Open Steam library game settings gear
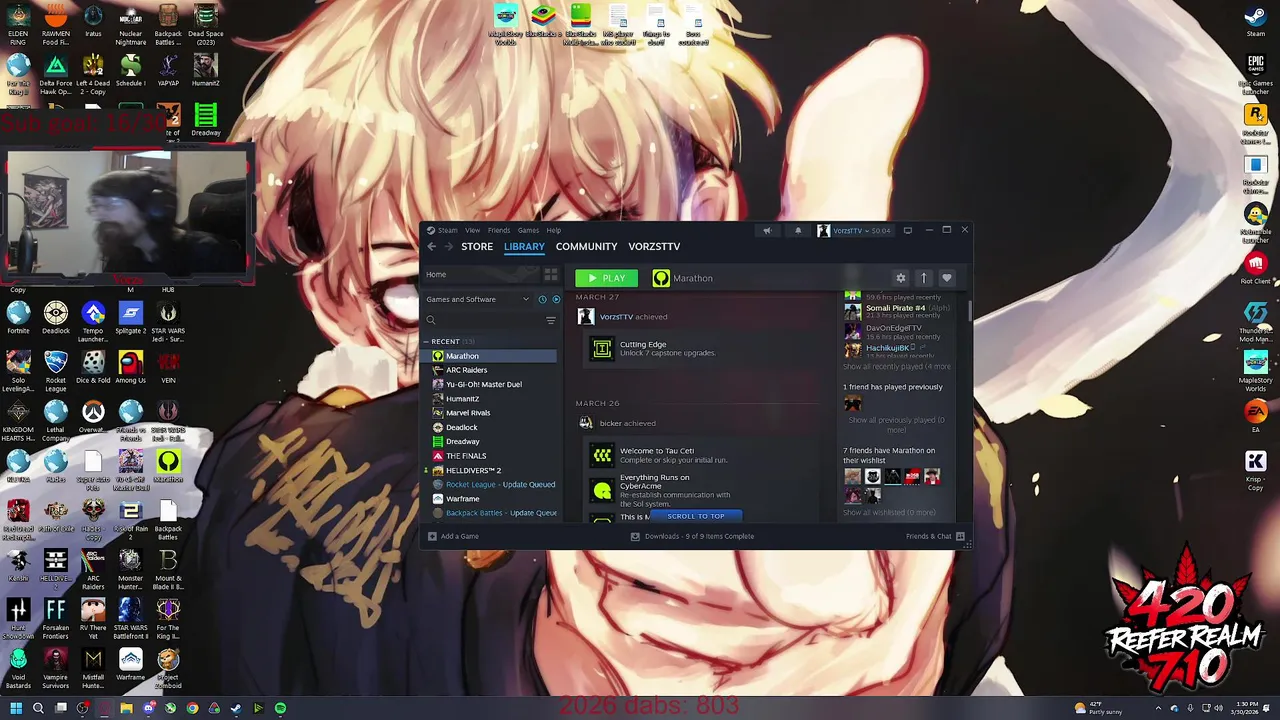 900,278
